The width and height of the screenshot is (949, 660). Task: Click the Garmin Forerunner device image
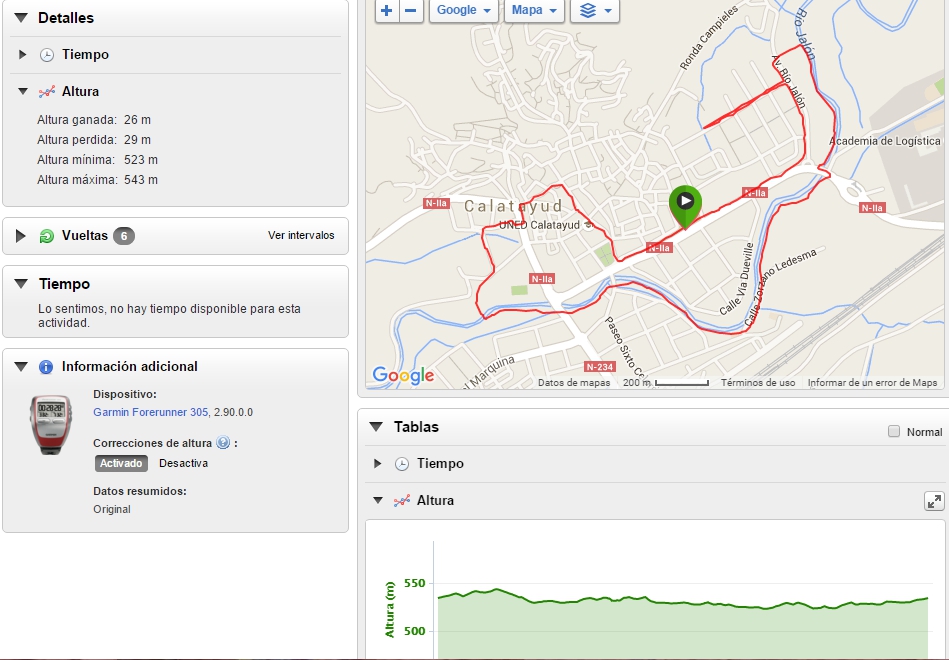[49, 424]
